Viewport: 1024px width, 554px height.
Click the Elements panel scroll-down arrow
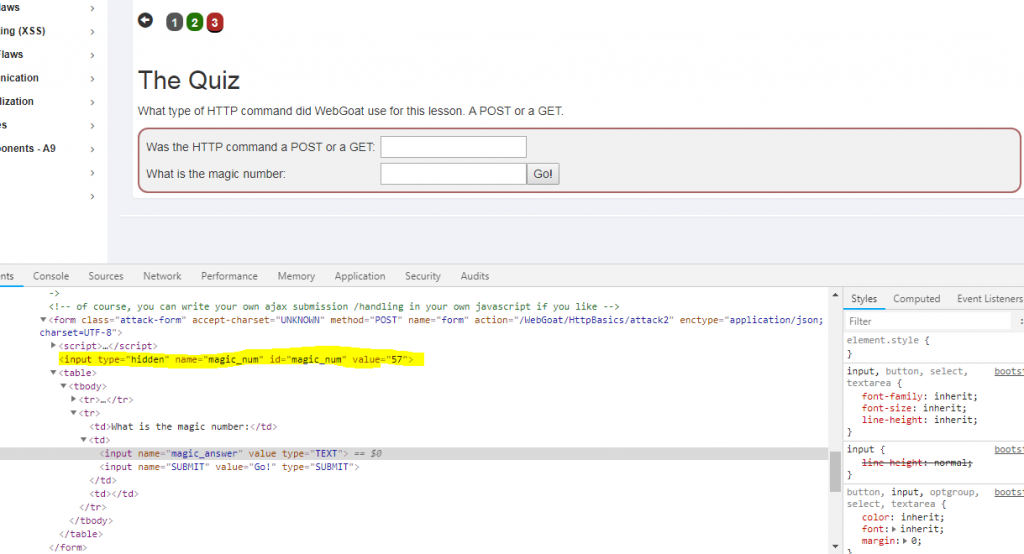point(835,546)
